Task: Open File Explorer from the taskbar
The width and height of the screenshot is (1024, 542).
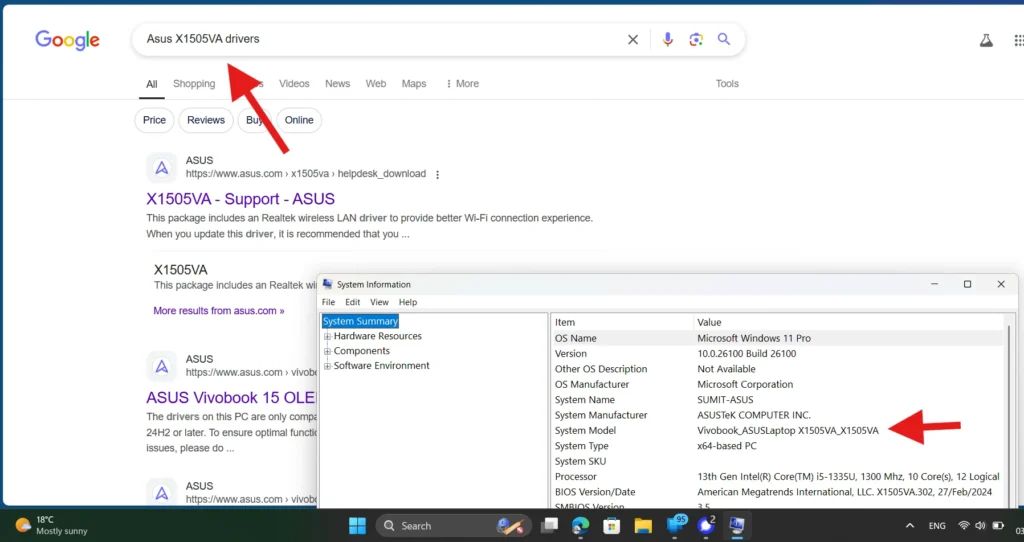Action: tap(643, 526)
